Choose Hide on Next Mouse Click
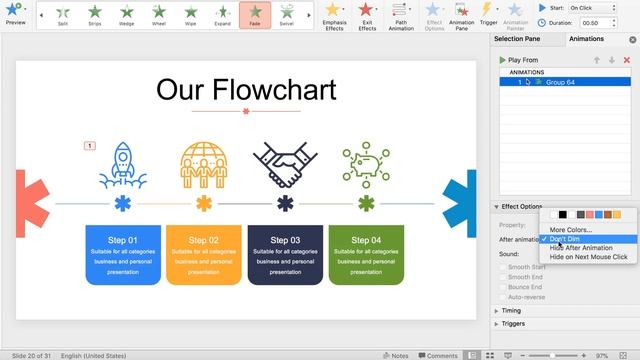The width and height of the screenshot is (640, 360). 588,257
